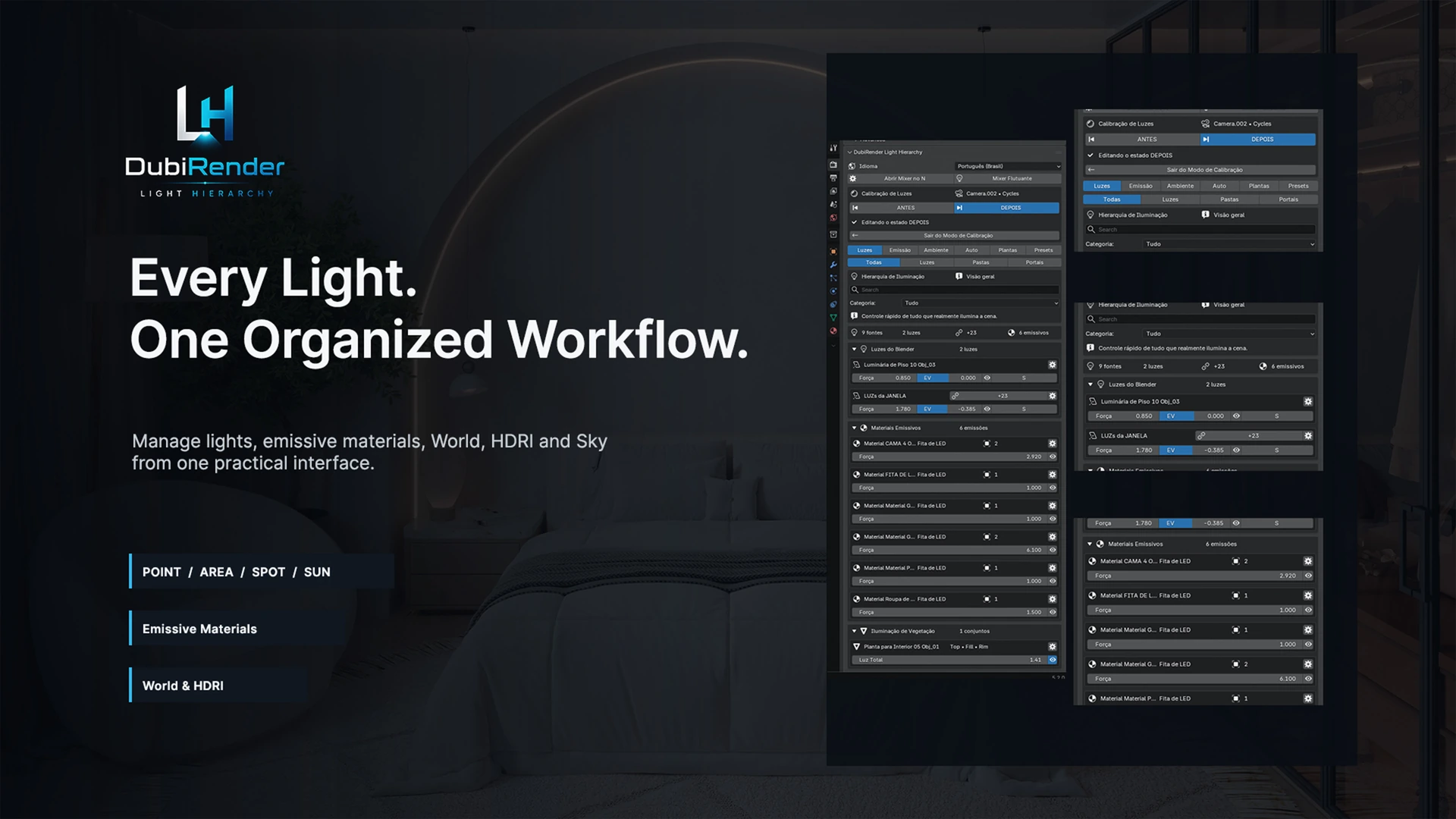1456x819 pixels.
Task: Click the Força slider showing 1.500
Action: click(949, 612)
